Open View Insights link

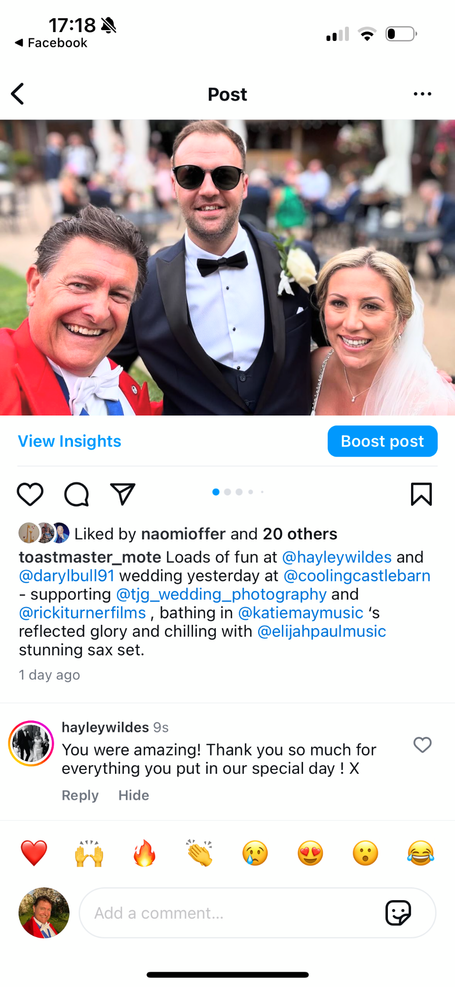(x=69, y=441)
